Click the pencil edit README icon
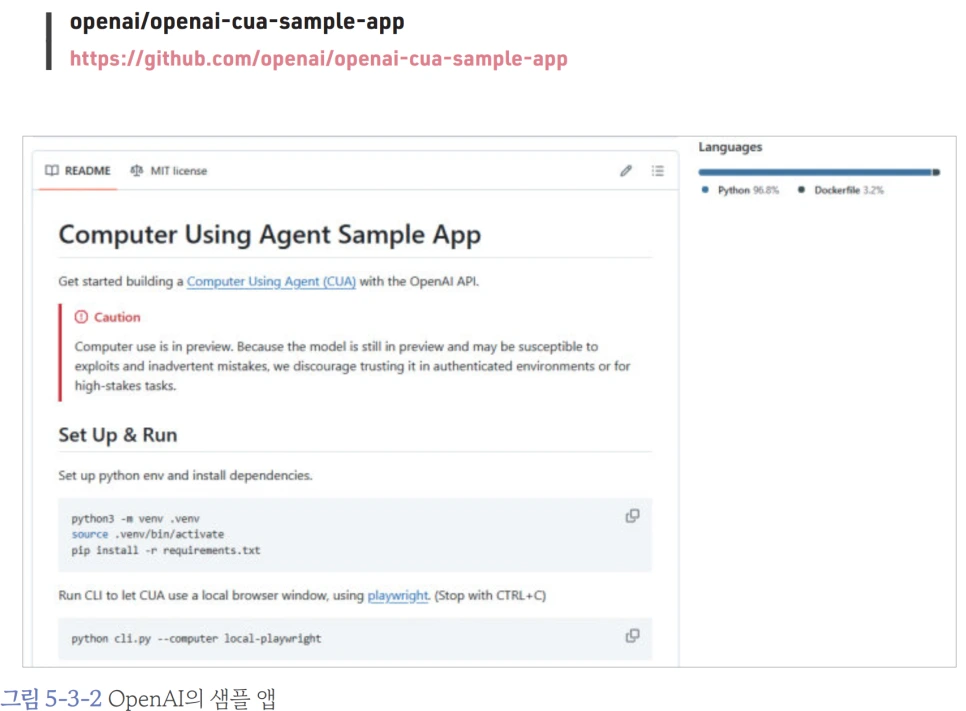966x711 pixels. point(626,171)
